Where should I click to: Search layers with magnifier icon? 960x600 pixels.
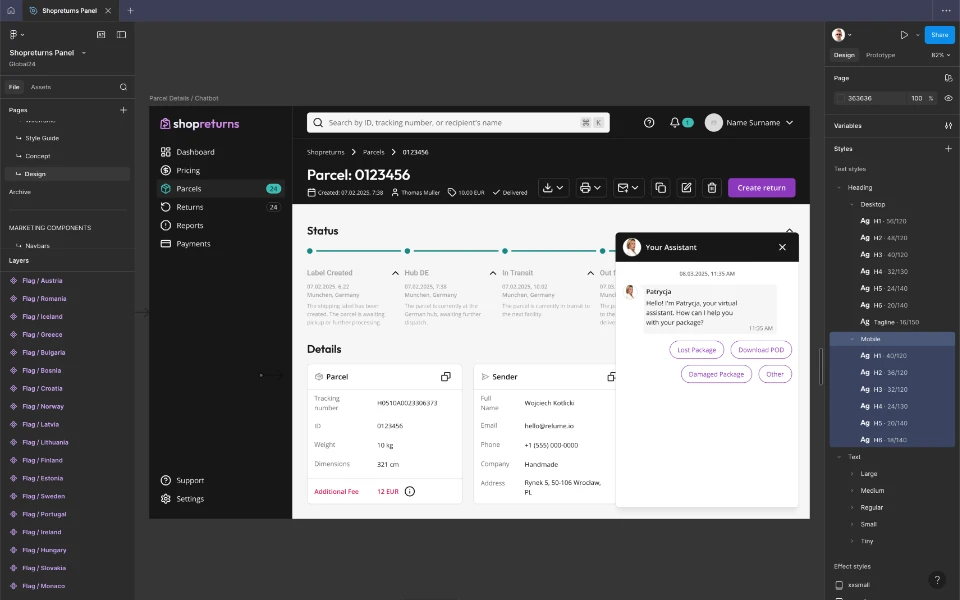point(123,87)
